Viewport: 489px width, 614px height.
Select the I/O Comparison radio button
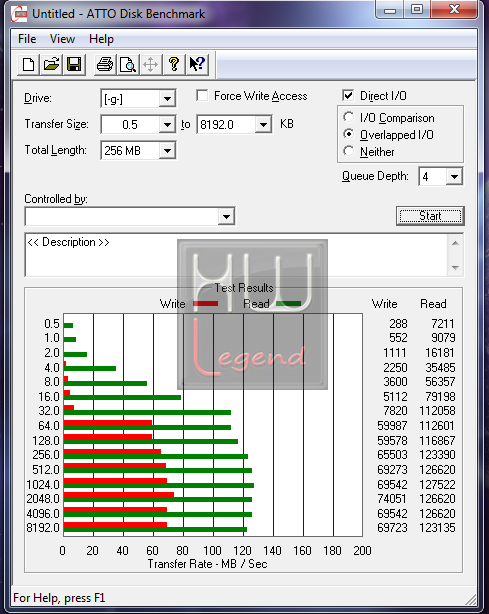point(348,117)
